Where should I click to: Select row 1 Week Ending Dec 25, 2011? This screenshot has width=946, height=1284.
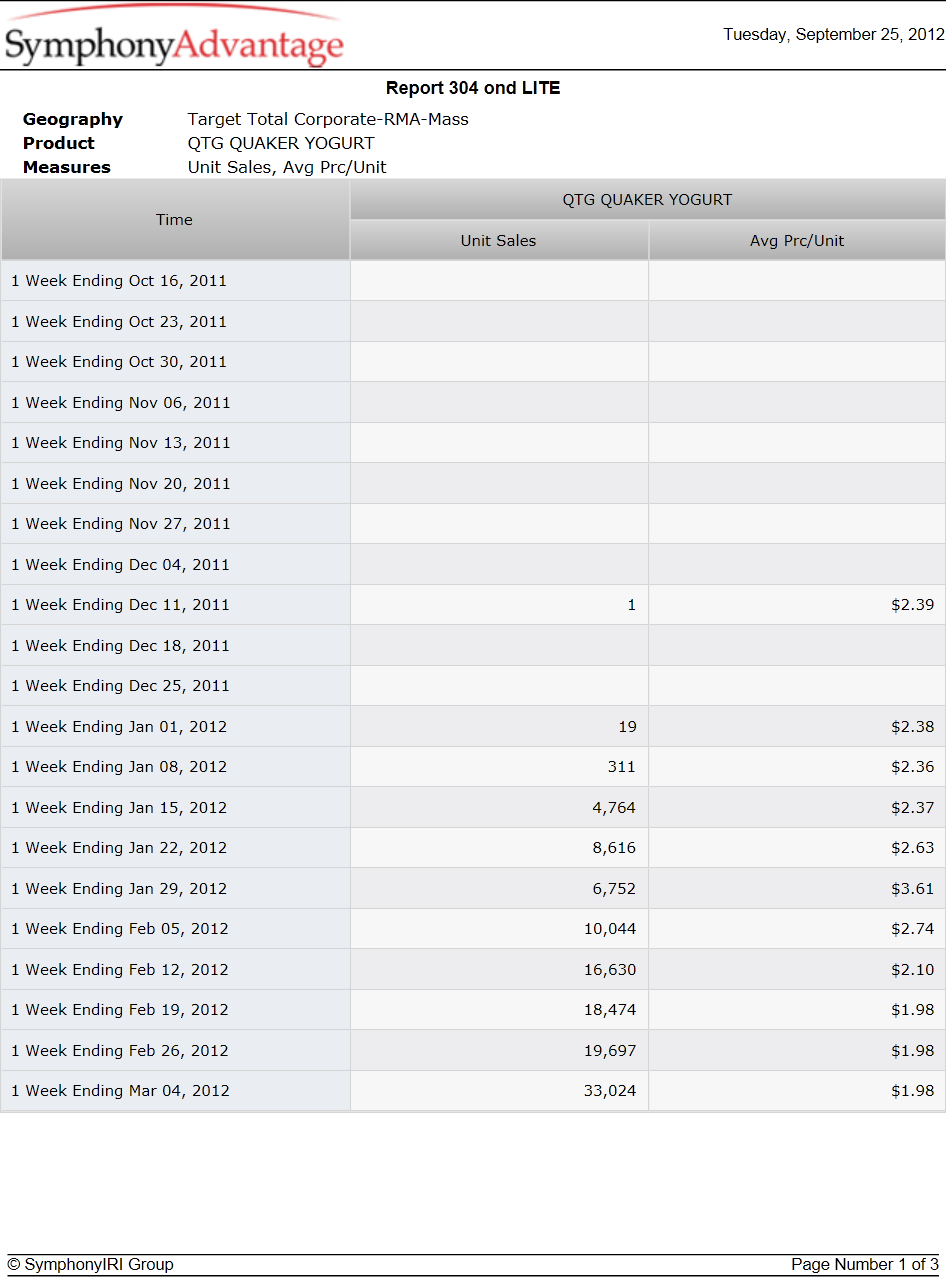473,686
